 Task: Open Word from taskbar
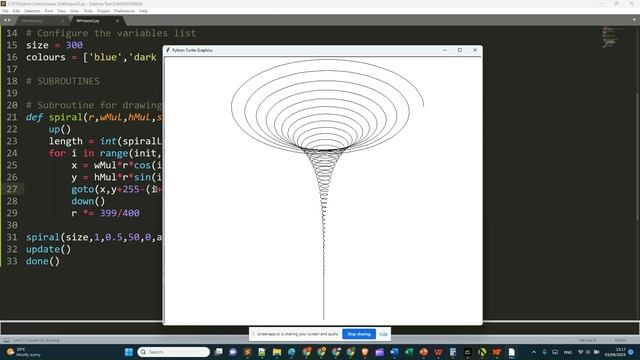click(394, 352)
